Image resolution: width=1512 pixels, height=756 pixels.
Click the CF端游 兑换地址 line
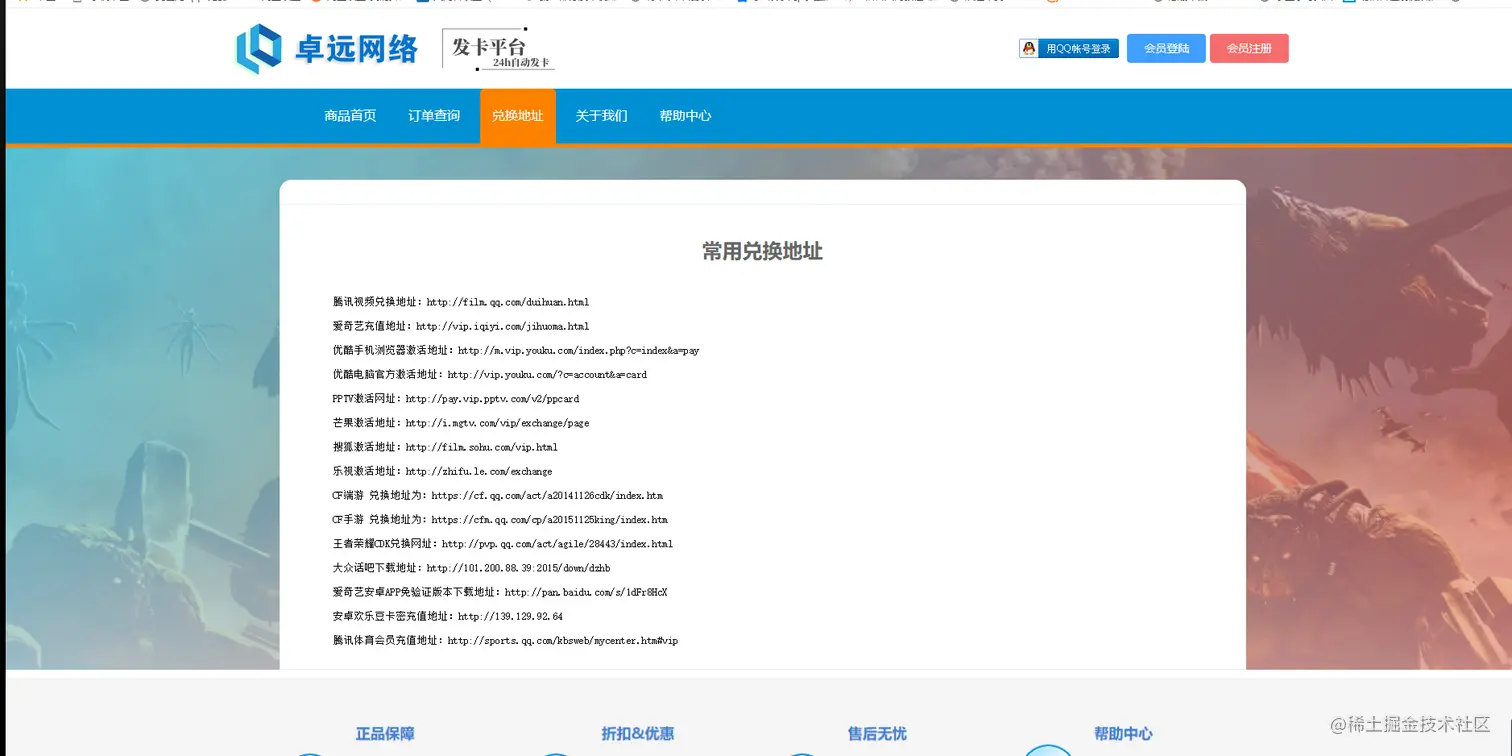[x=498, y=496]
